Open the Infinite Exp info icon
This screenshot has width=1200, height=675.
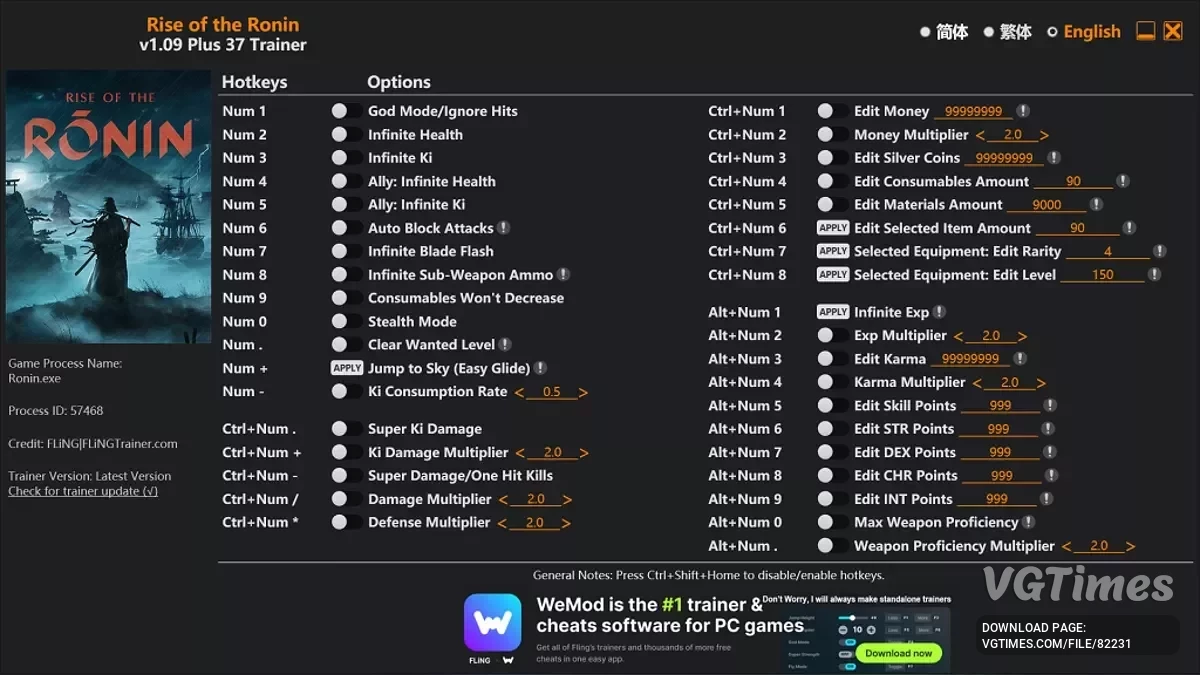pos(939,312)
